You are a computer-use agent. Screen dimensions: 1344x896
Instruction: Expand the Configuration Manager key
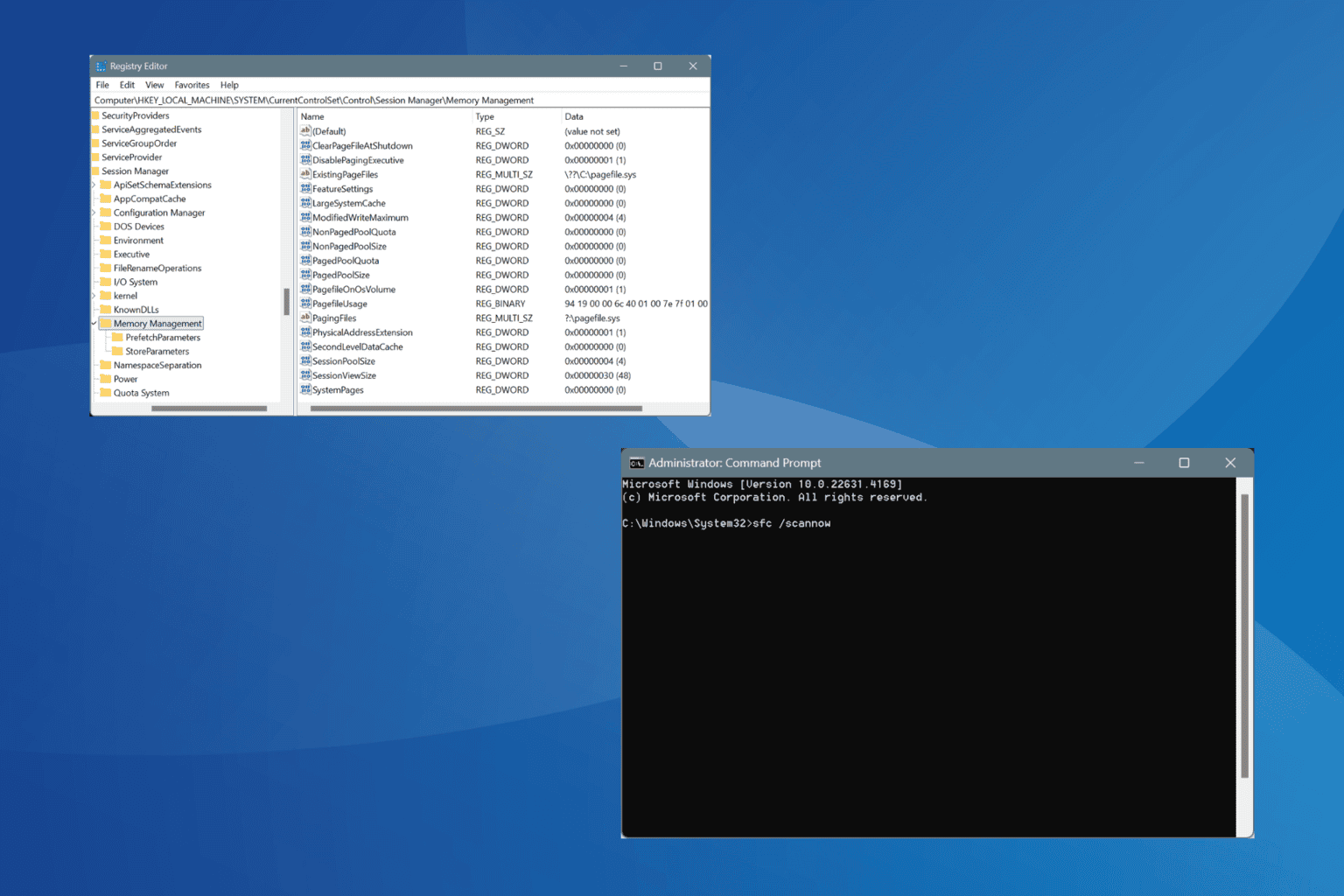point(94,213)
